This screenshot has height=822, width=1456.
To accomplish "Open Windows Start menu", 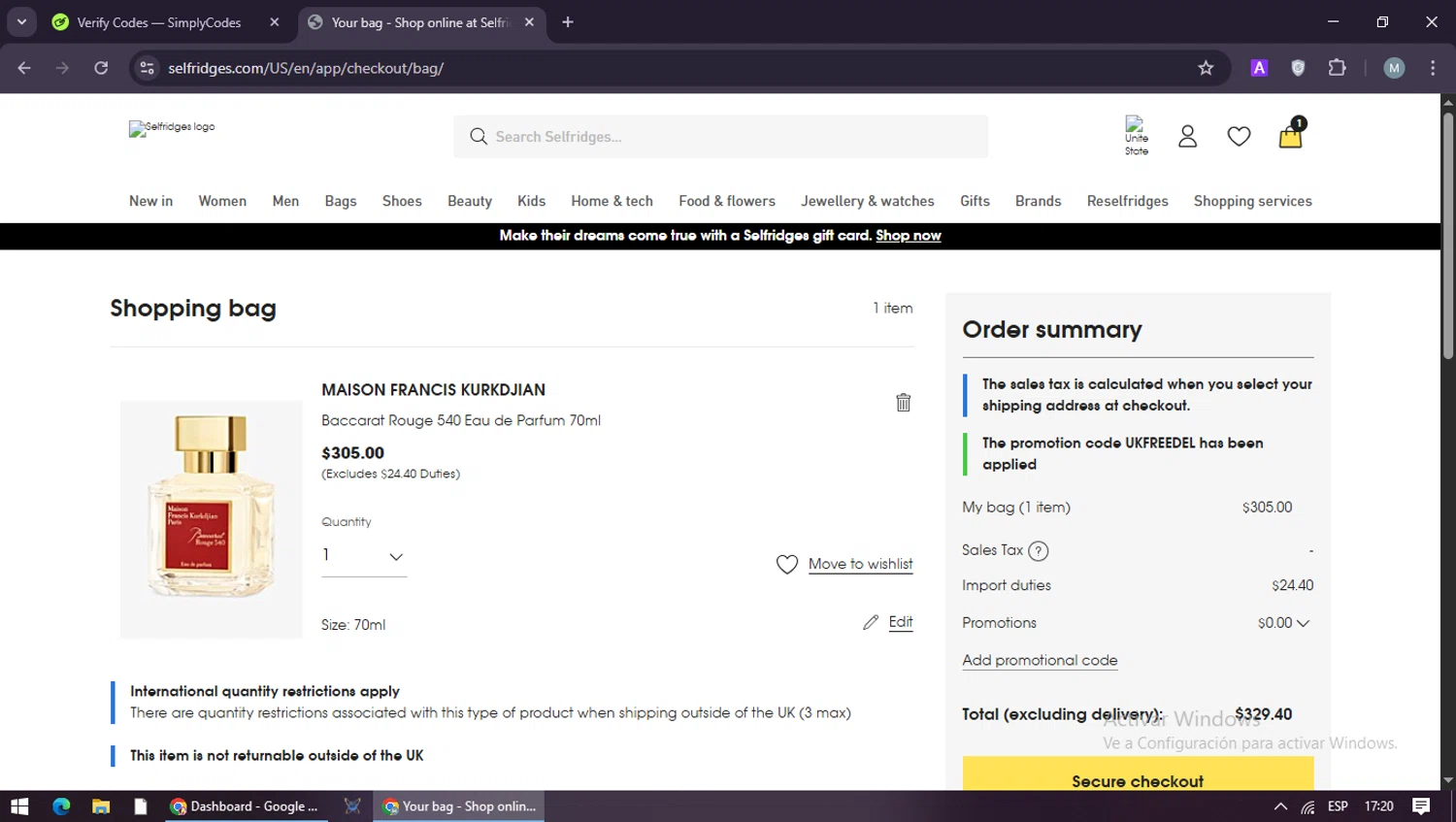I will (19, 806).
